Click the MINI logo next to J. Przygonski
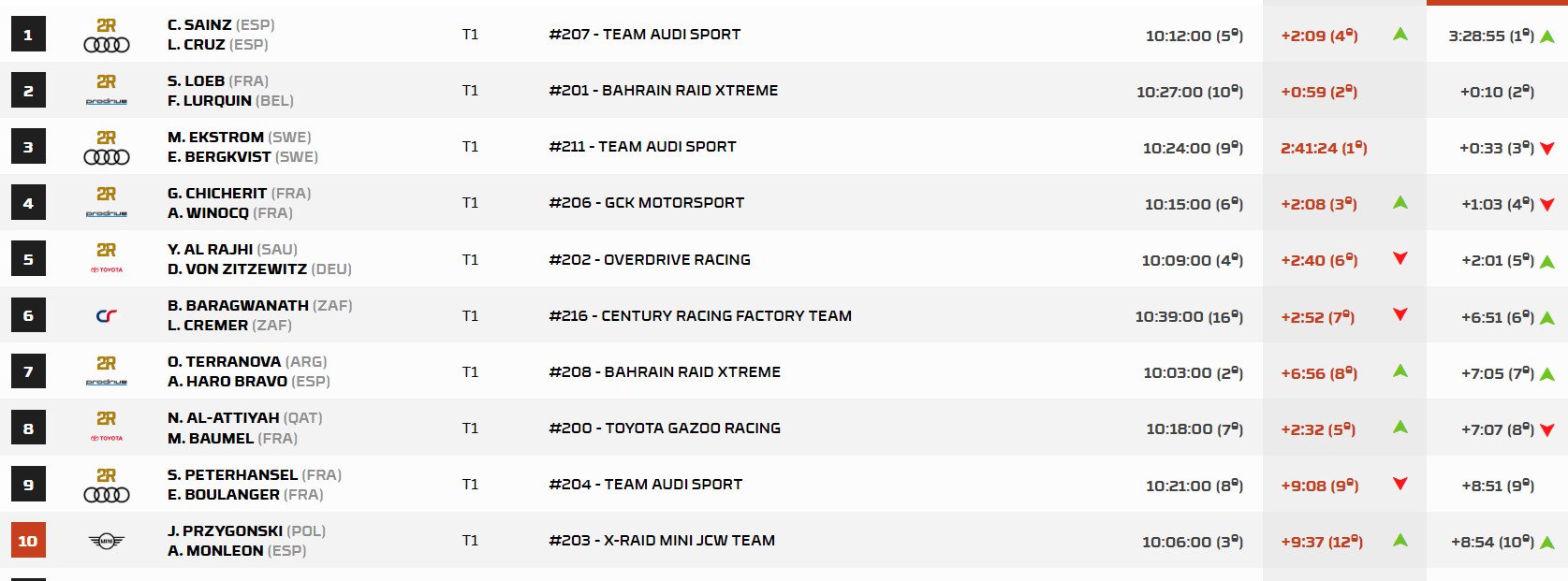 (107, 541)
